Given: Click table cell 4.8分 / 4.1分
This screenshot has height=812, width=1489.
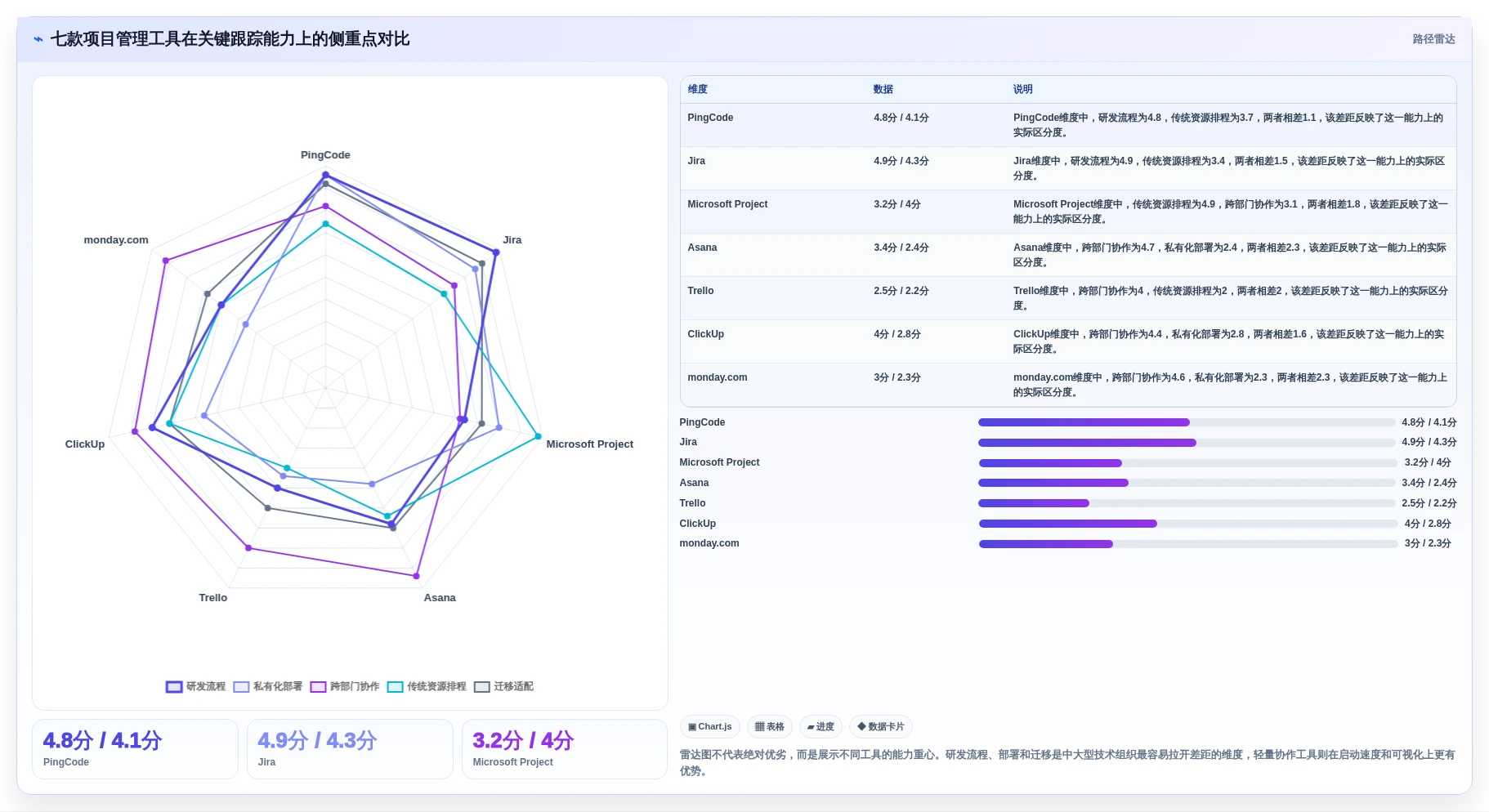Looking at the screenshot, I should click(x=901, y=118).
